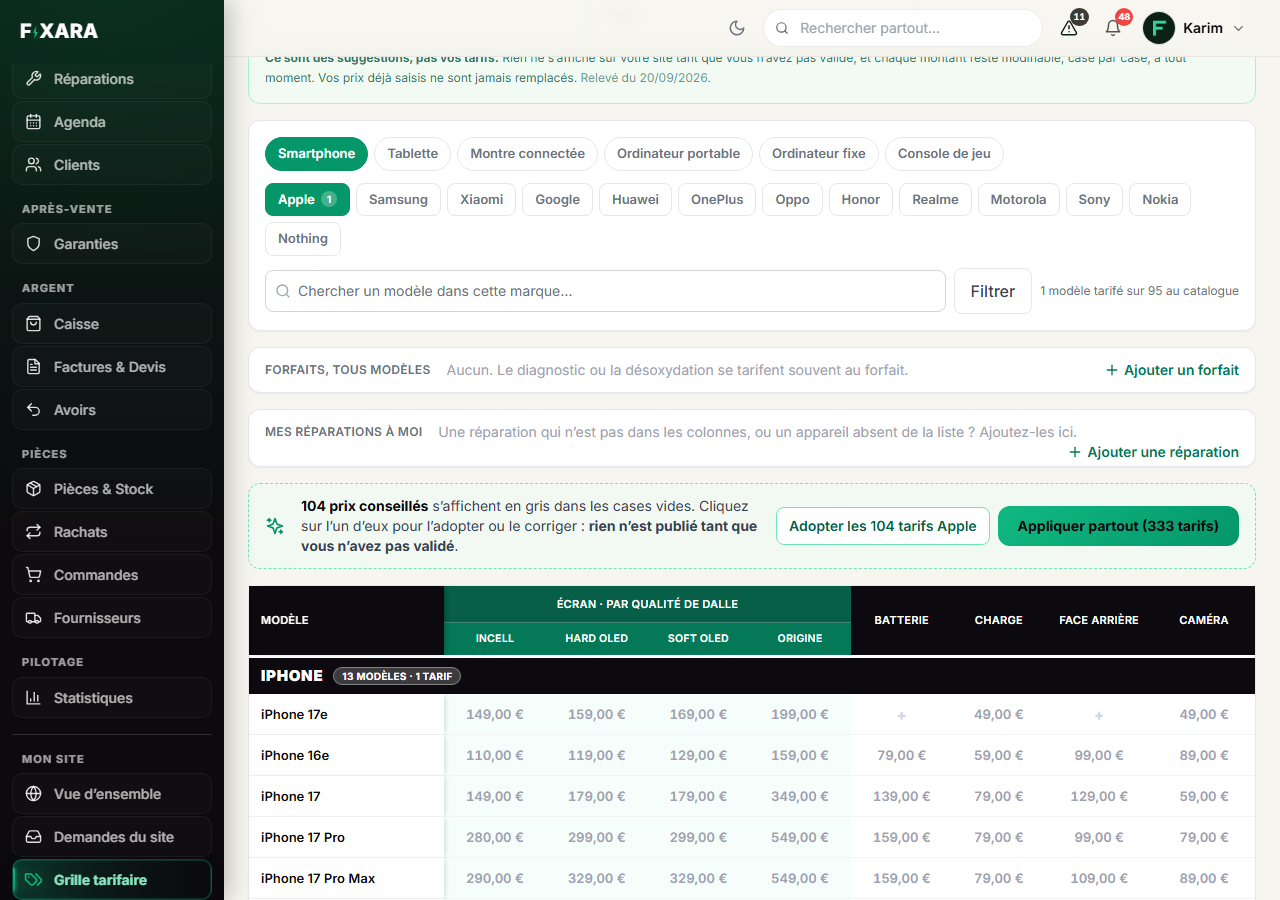The width and height of the screenshot is (1280, 900).
Task: Open Vue d'ensemble in the sidebar
Action: [x=112, y=794]
